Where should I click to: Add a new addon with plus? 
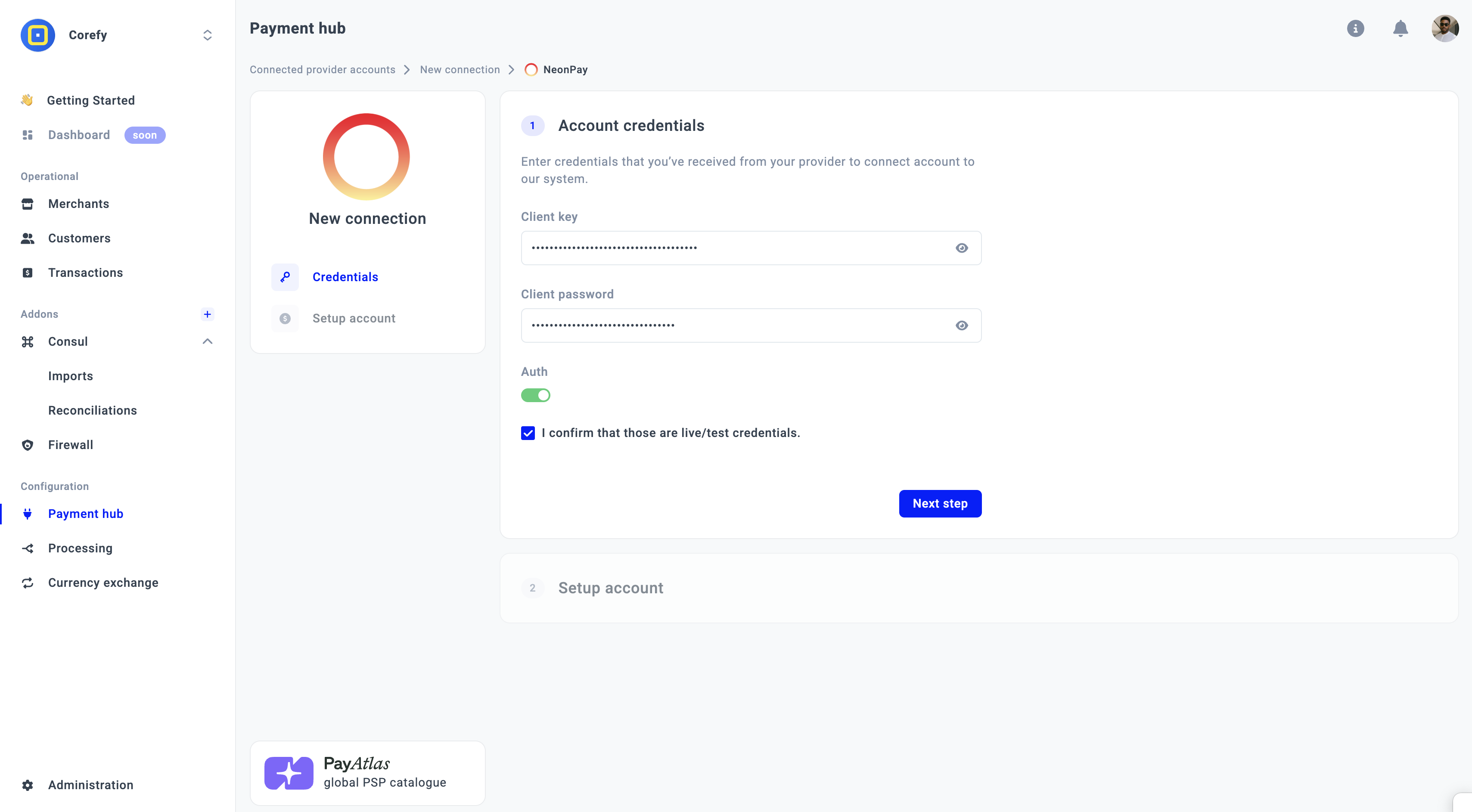[x=208, y=314]
